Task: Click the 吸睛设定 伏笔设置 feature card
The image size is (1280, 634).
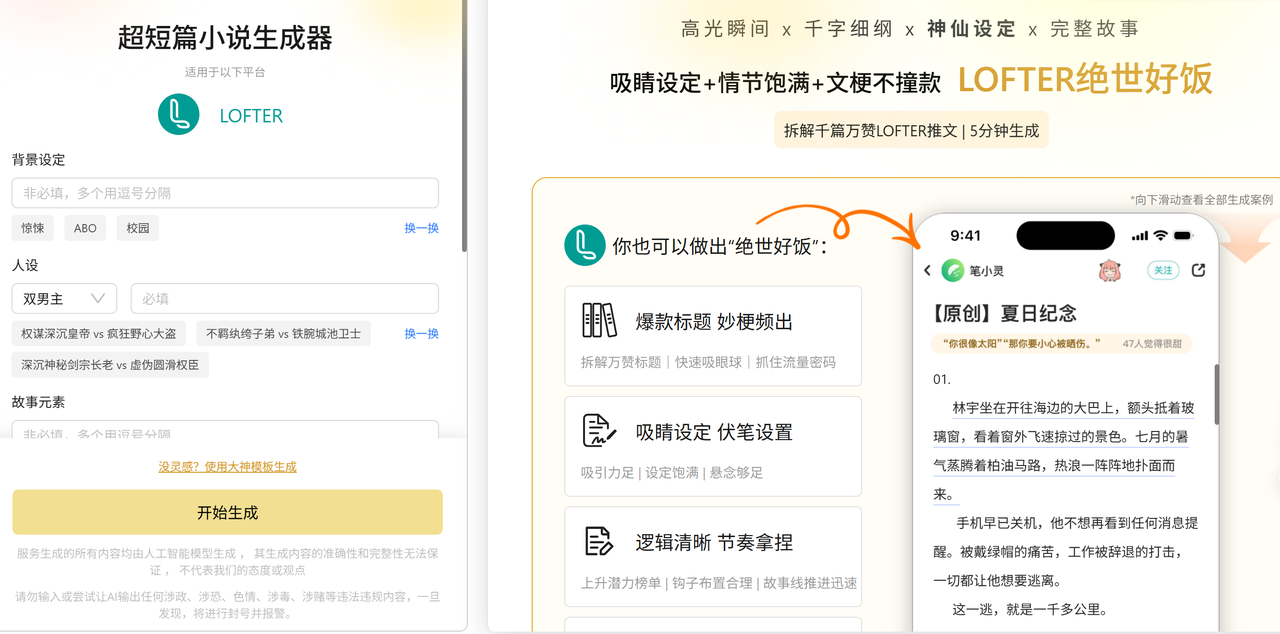Action: pos(713,446)
